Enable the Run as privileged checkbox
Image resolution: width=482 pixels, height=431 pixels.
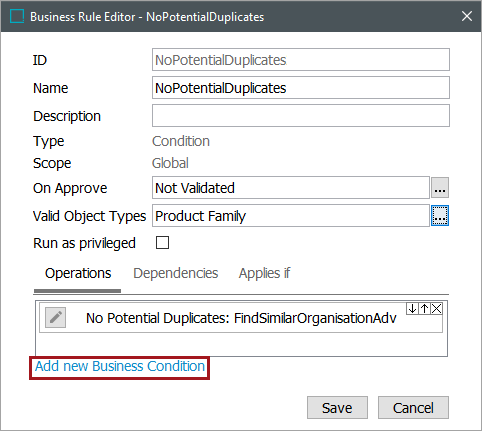(162, 243)
